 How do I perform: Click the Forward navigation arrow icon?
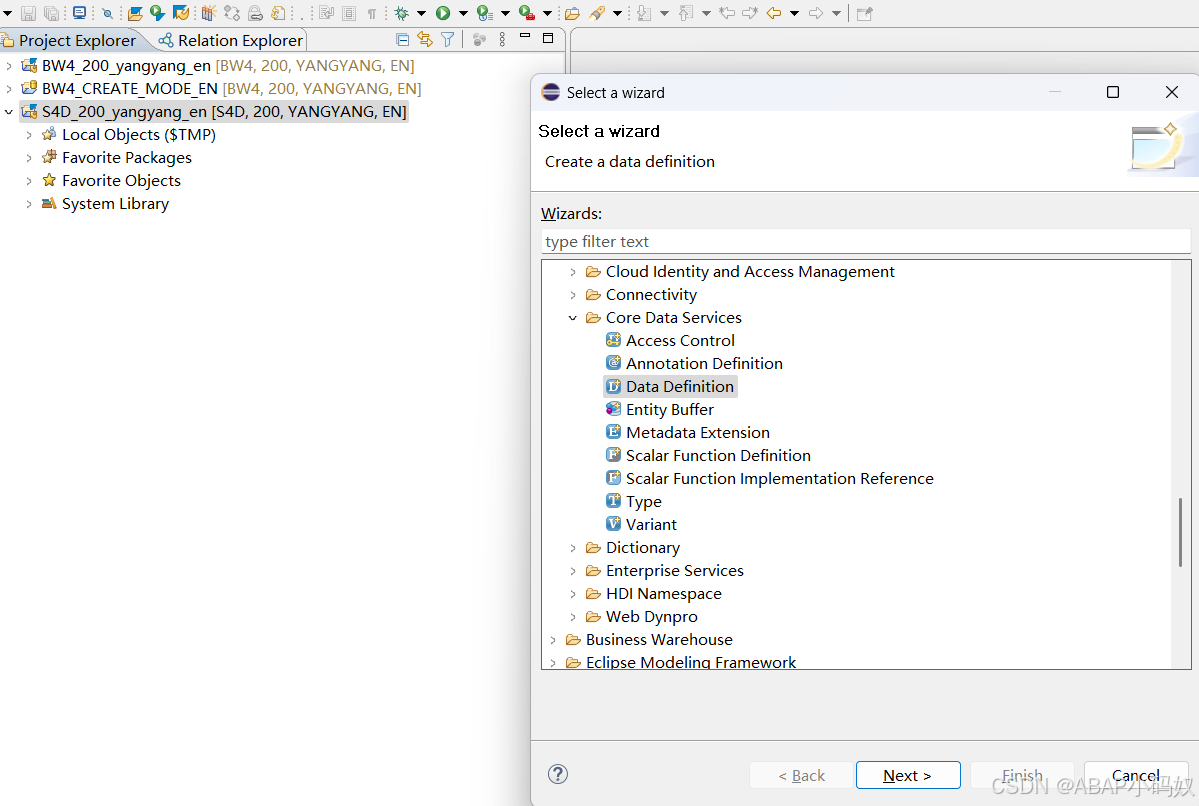tap(816, 13)
